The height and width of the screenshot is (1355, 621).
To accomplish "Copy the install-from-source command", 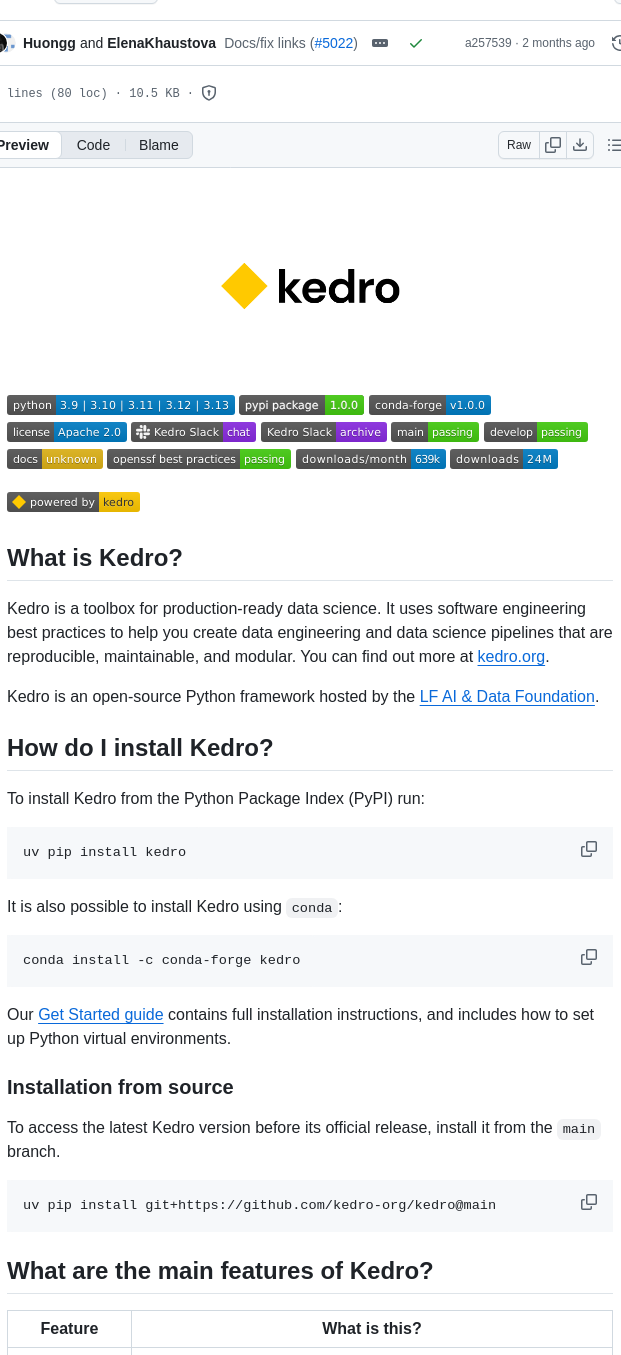I will pyautogui.click(x=589, y=1201).
